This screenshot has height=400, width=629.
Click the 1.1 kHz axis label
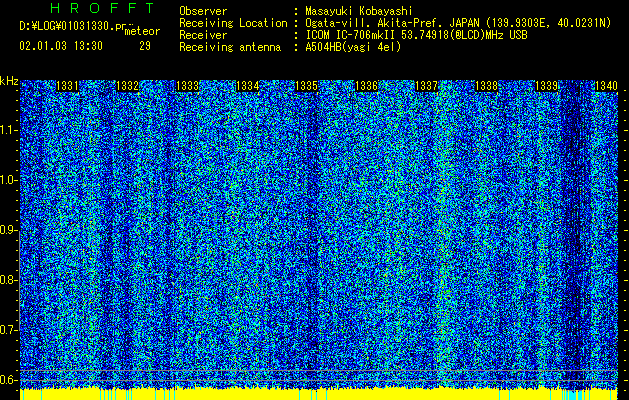coord(8,130)
